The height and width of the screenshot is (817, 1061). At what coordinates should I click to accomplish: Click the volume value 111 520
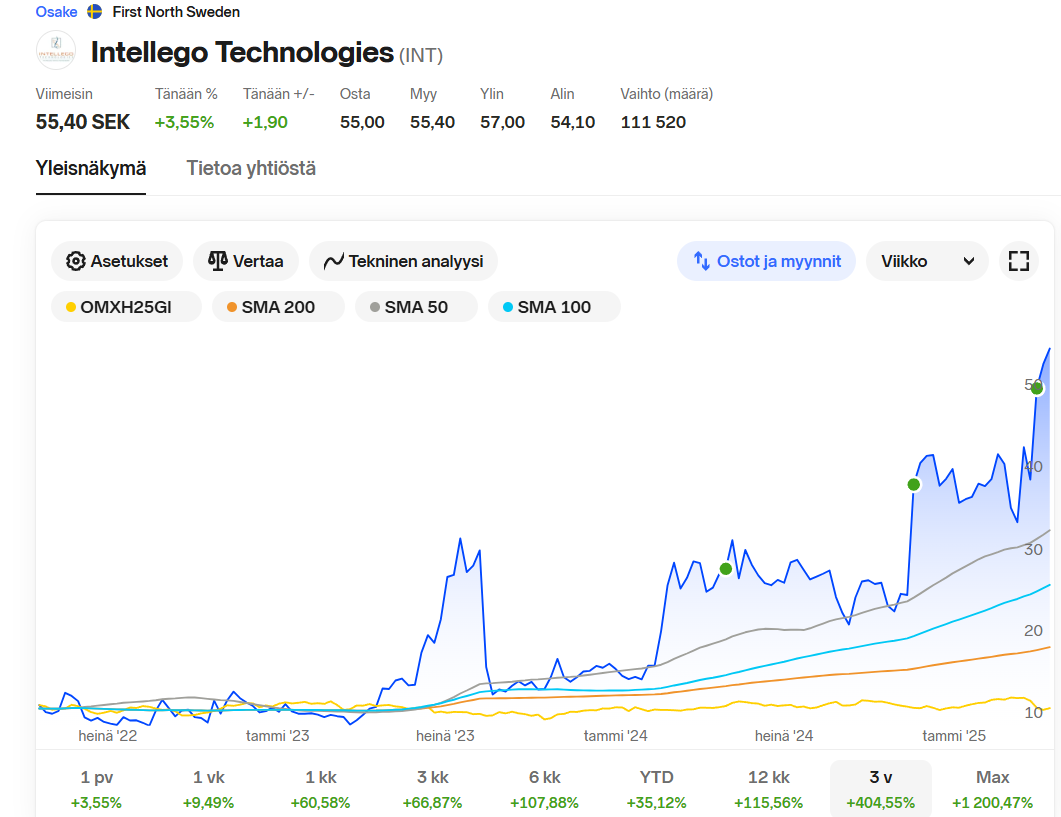(654, 123)
